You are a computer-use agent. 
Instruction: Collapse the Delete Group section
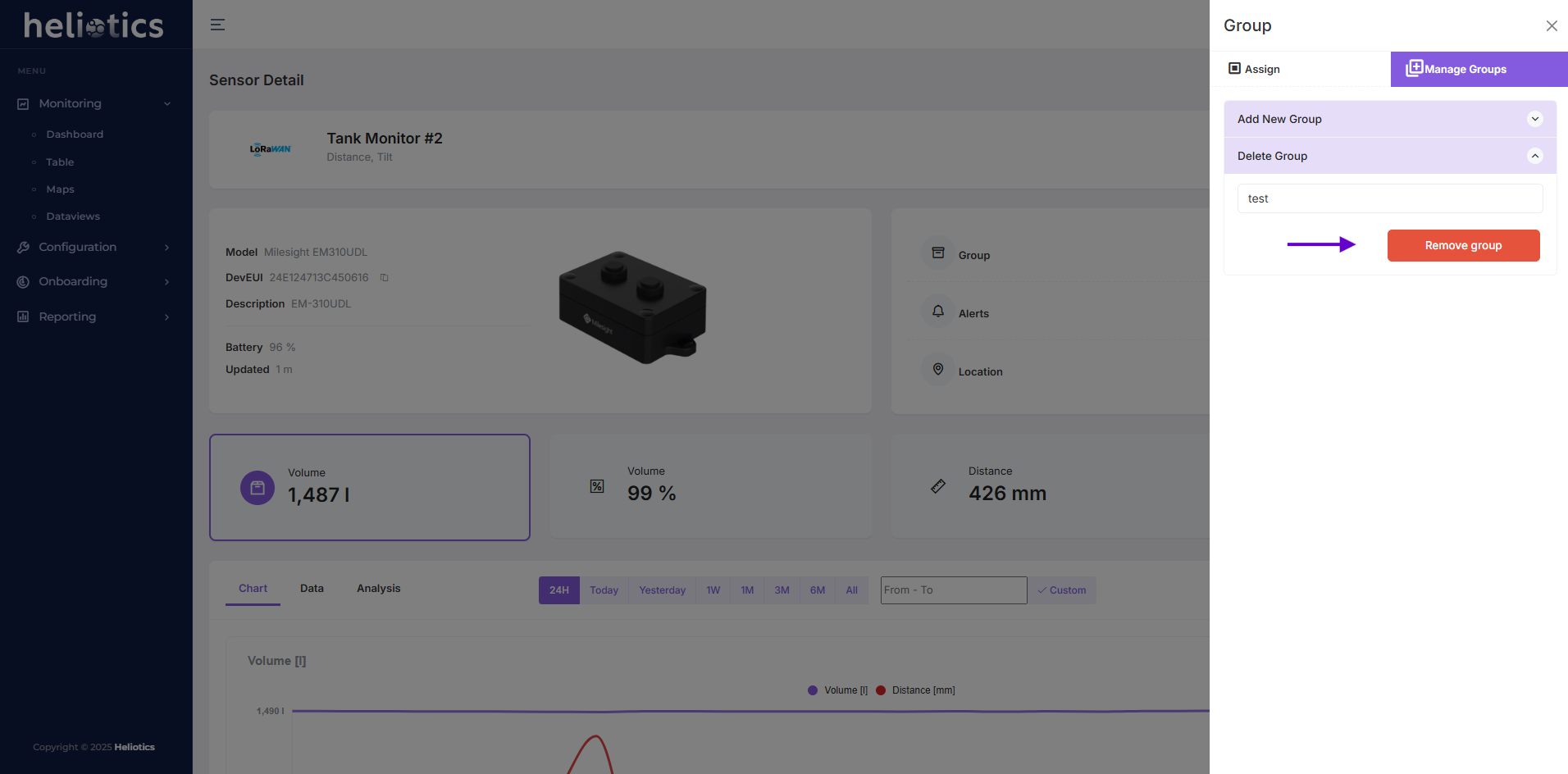(1390, 156)
